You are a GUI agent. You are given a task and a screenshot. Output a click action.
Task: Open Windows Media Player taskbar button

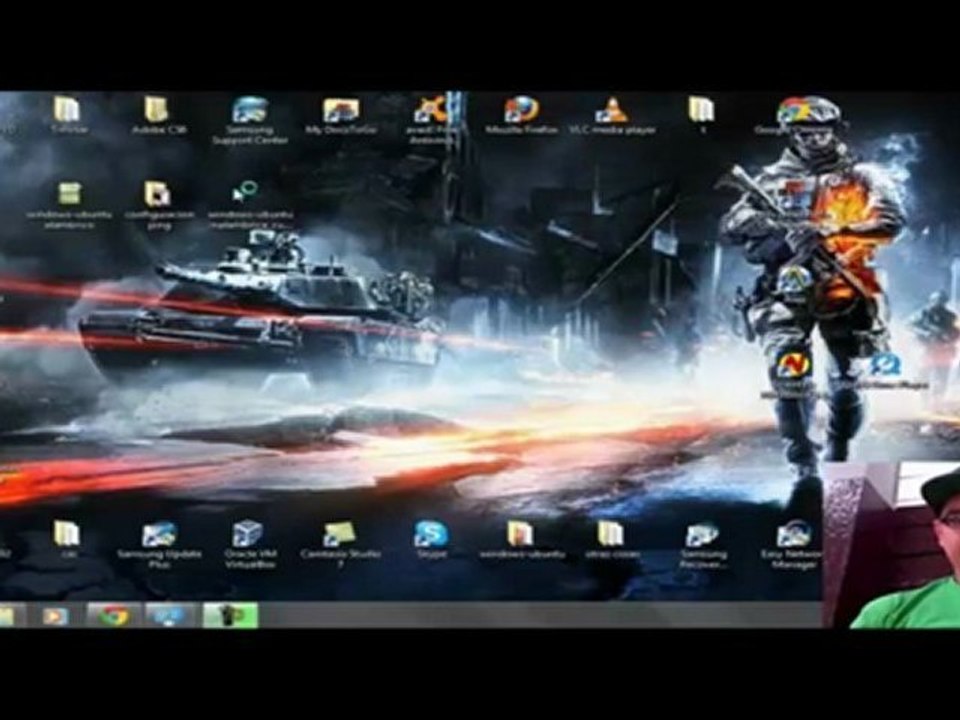point(54,615)
